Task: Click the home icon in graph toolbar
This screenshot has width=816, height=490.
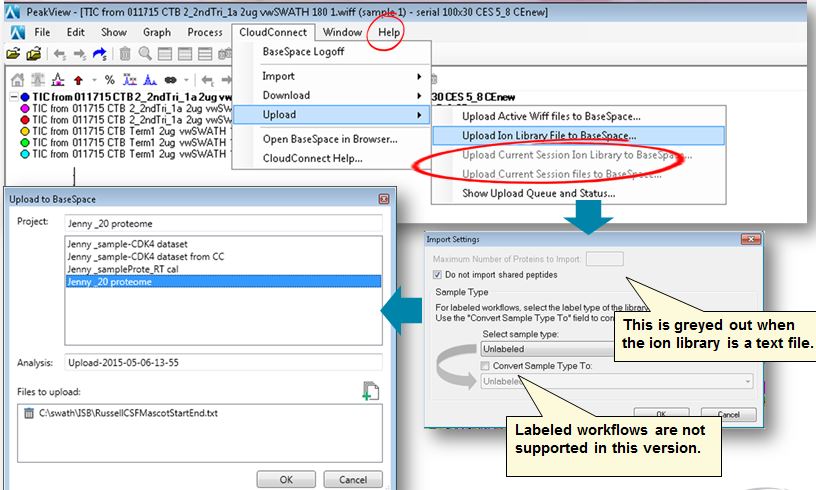Action: (18, 80)
